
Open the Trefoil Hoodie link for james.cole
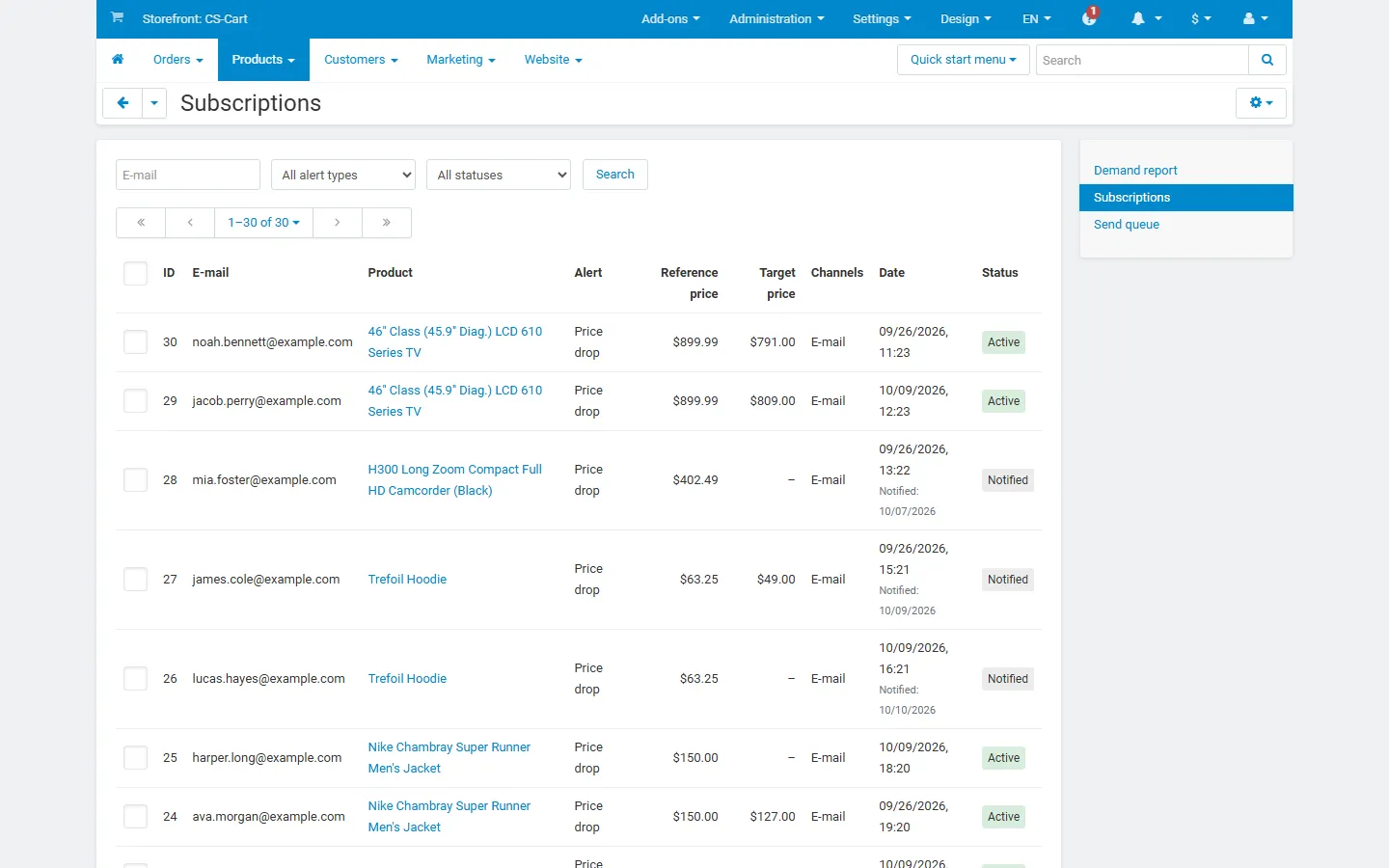(x=407, y=580)
